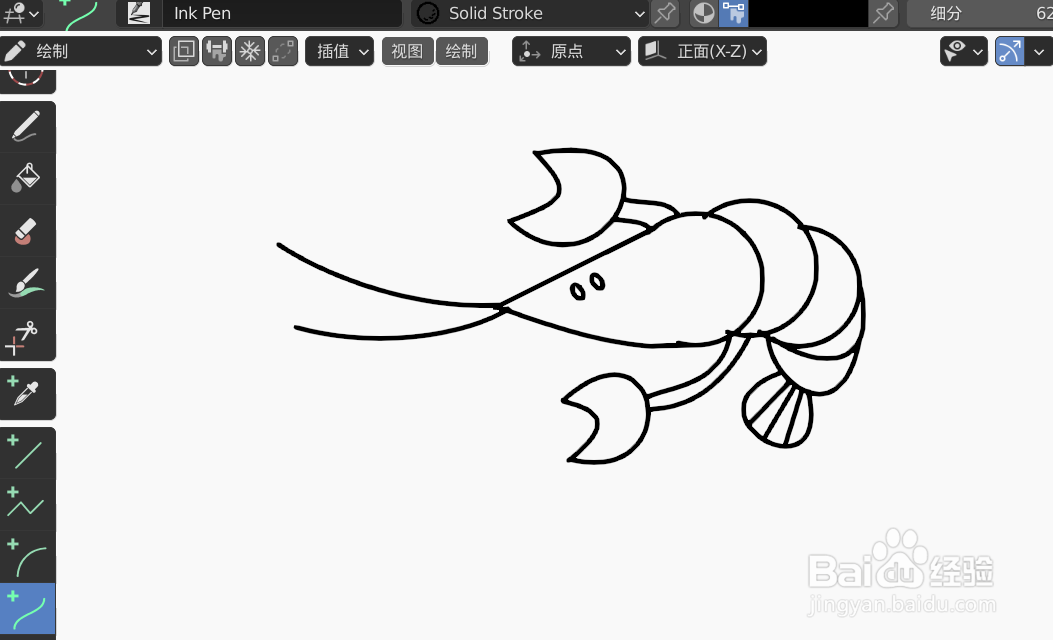Open the 插值 dropdown
The height and width of the screenshot is (640, 1053).
[x=339, y=51]
